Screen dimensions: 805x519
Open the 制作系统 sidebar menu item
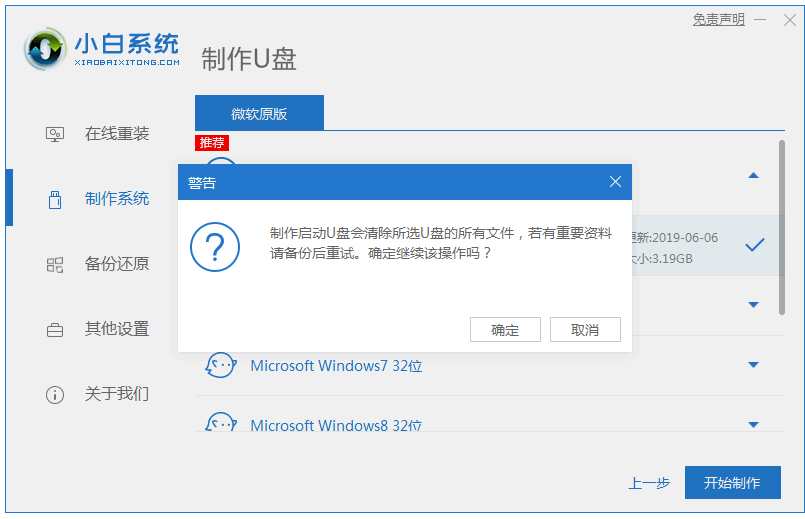click(116, 199)
